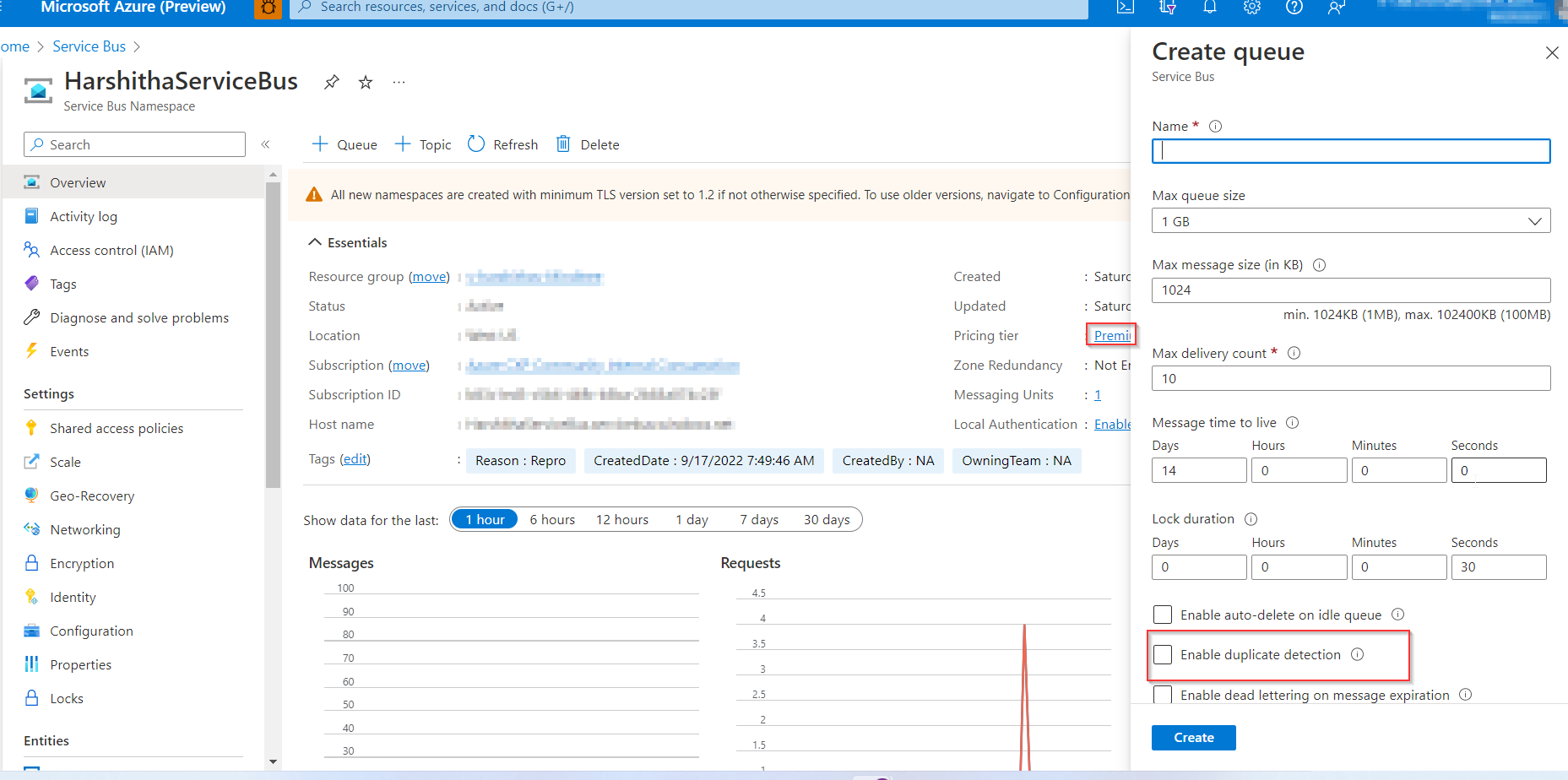The image size is (1568, 780).
Task: Open Locks in the left menu
Action: tap(133, 698)
